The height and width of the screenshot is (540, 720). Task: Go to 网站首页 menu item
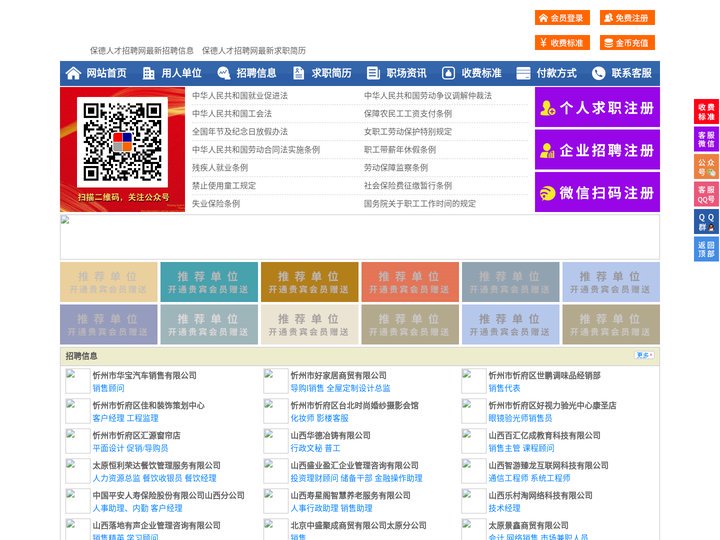point(106,73)
